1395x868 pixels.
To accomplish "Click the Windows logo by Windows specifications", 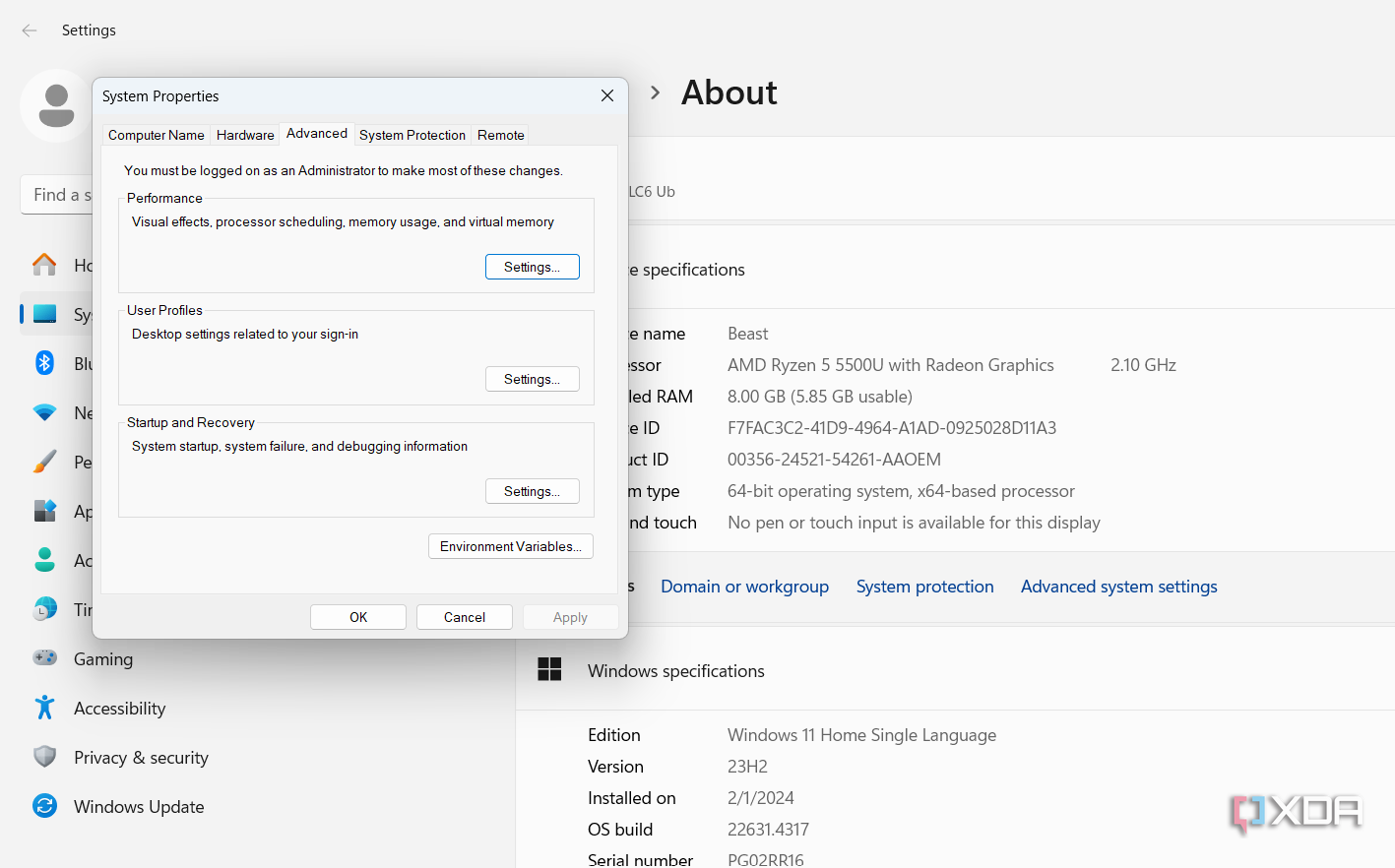I will tap(549, 670).
